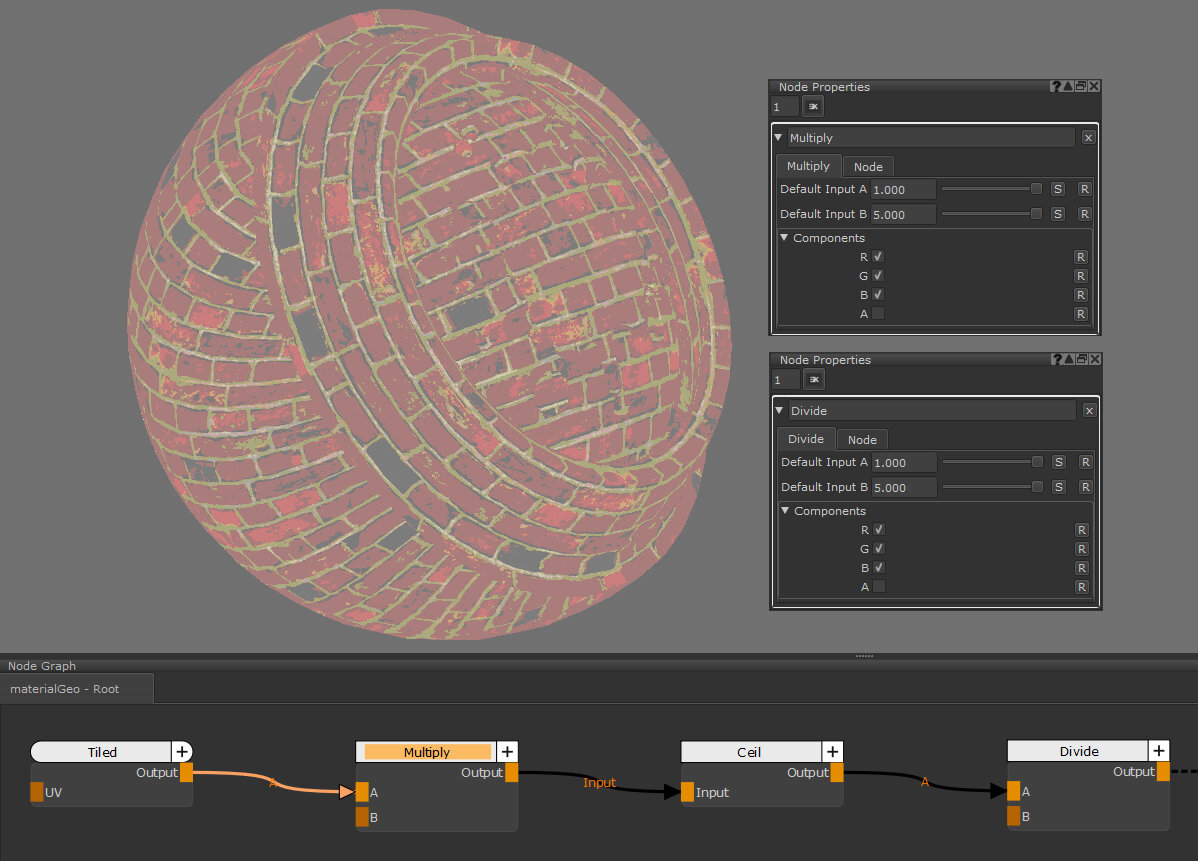Click the Default Input B slider in Multiply
The width and height of the screenshot is (1198, 861).
(x=990, y=214)
